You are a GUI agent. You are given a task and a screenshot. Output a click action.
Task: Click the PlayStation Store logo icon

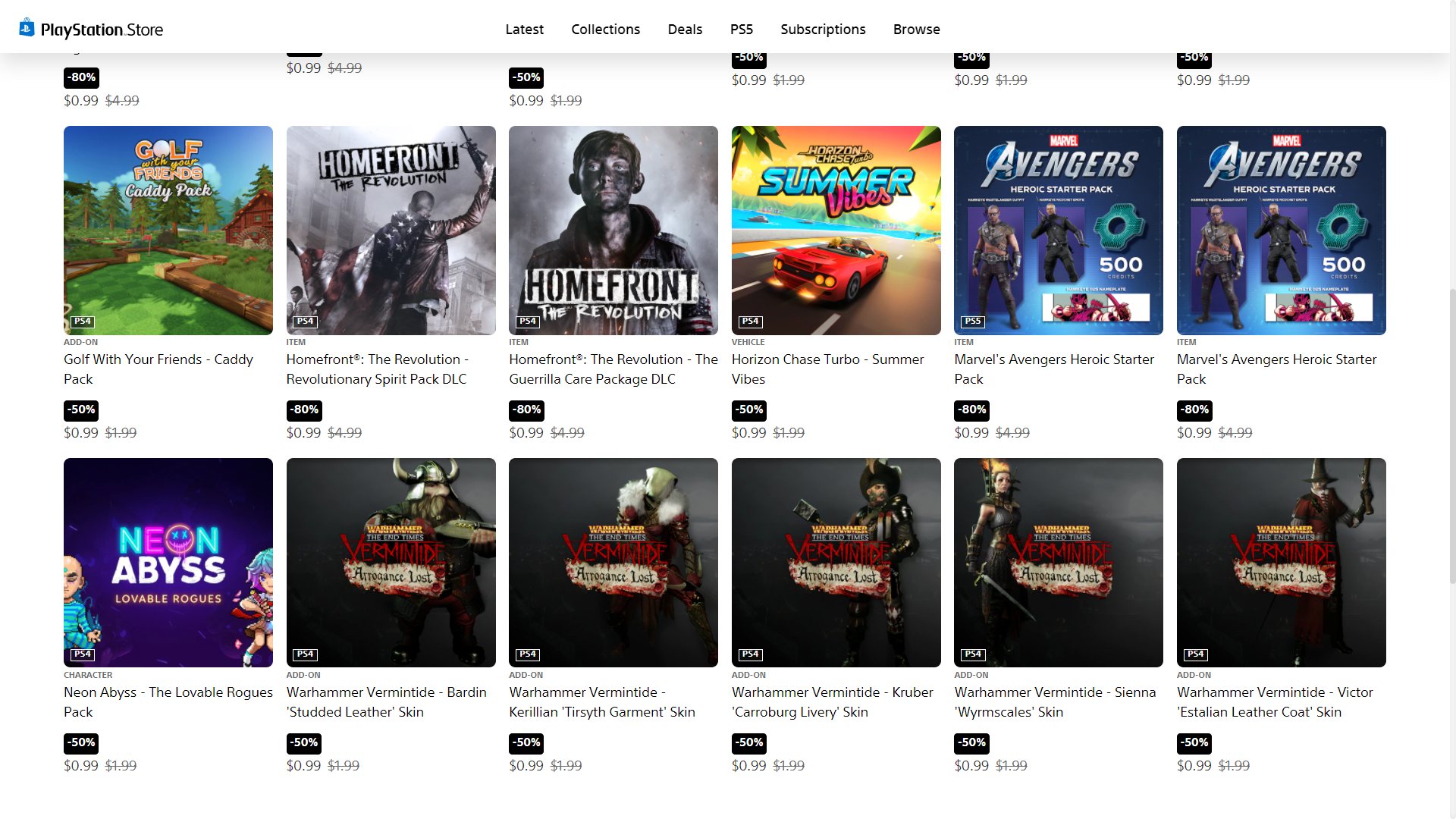coord(27,28)
